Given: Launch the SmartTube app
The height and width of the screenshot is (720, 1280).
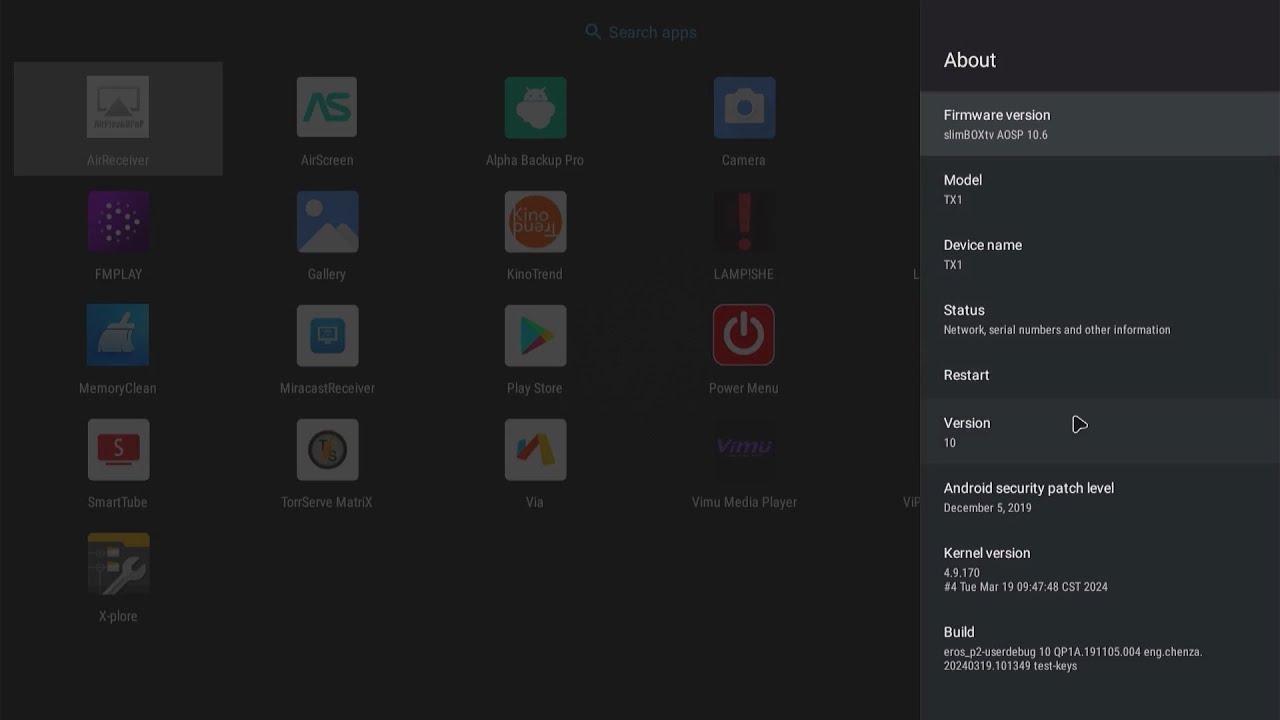Looking at the screenshot, I should click(118, 449).
